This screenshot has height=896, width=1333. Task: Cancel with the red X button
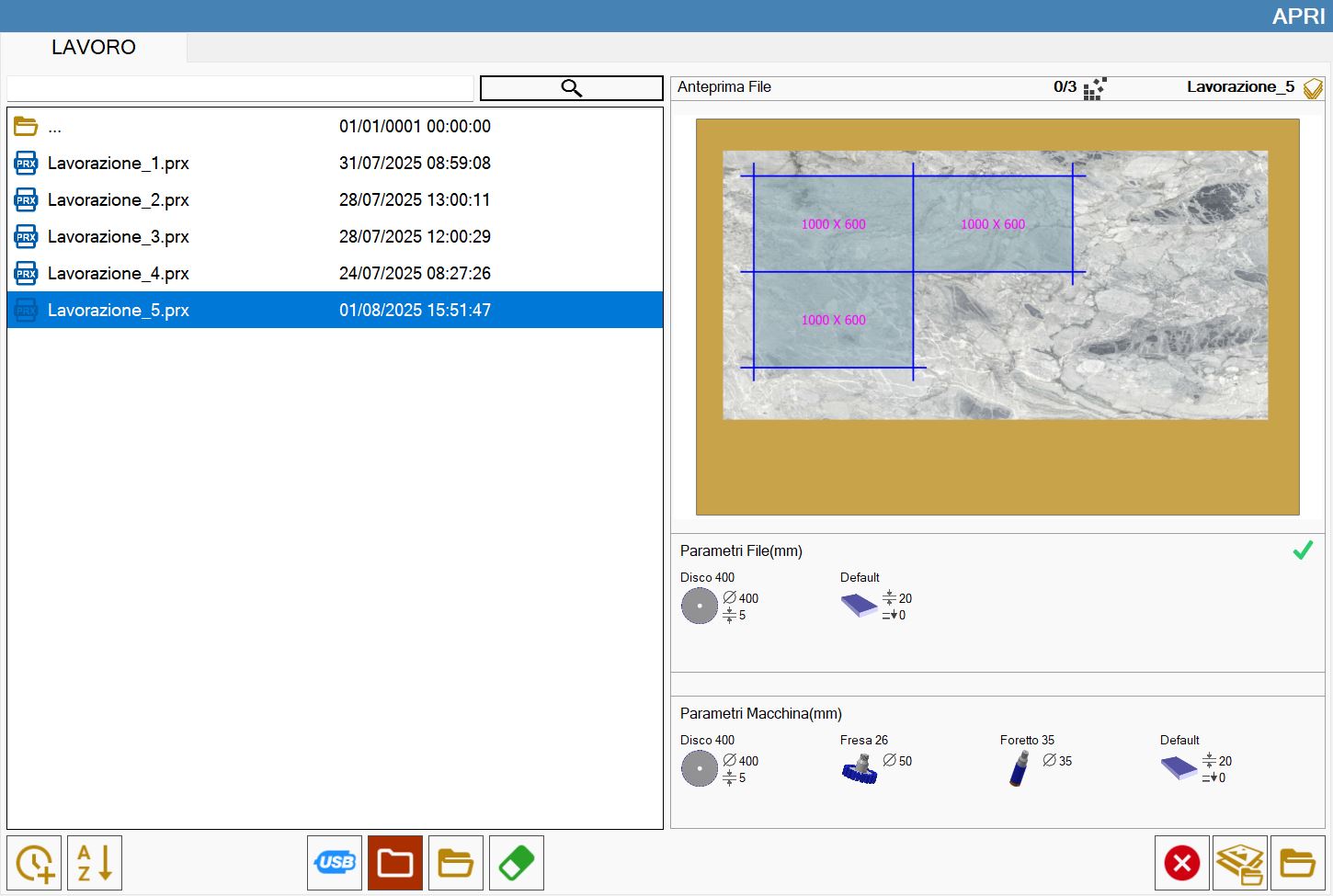tap(1182, 863)
